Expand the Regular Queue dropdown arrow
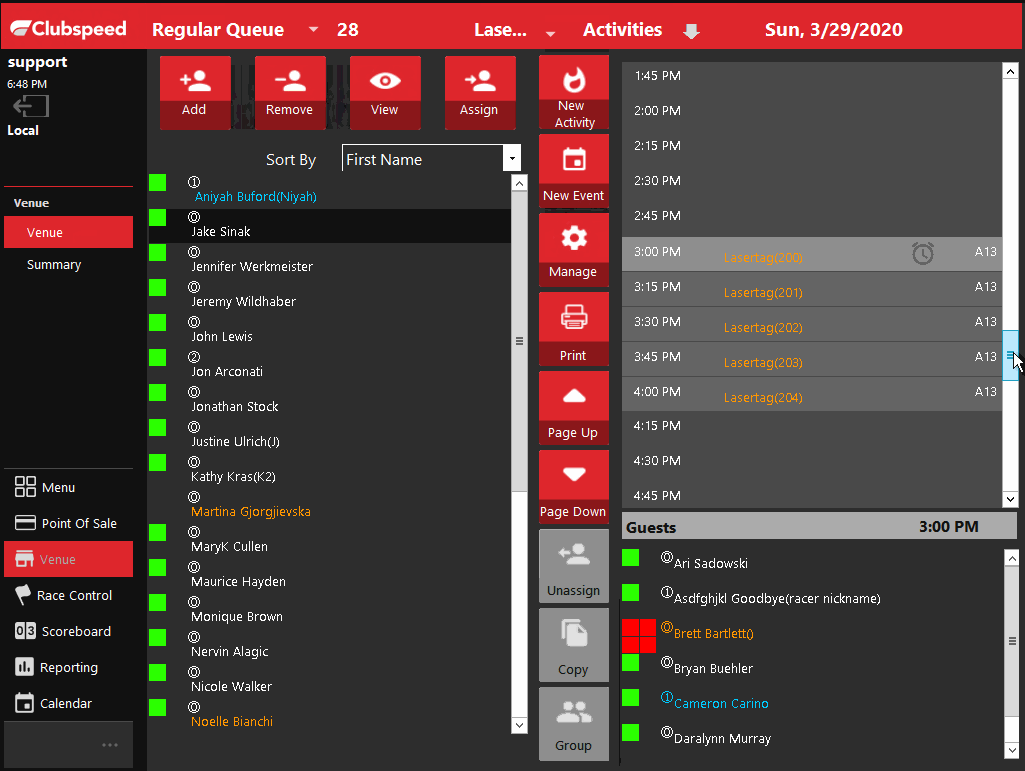The image size is (1025, 771). point(314,29)
